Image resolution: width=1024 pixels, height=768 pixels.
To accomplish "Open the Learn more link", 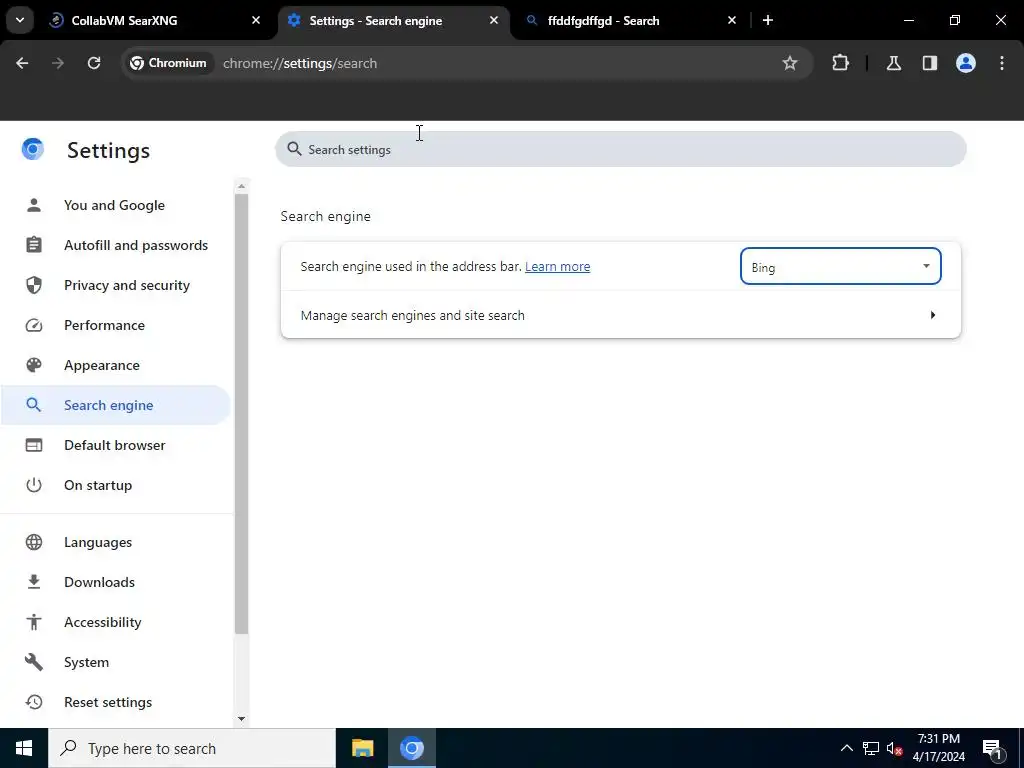I will (x=557, y=266).
